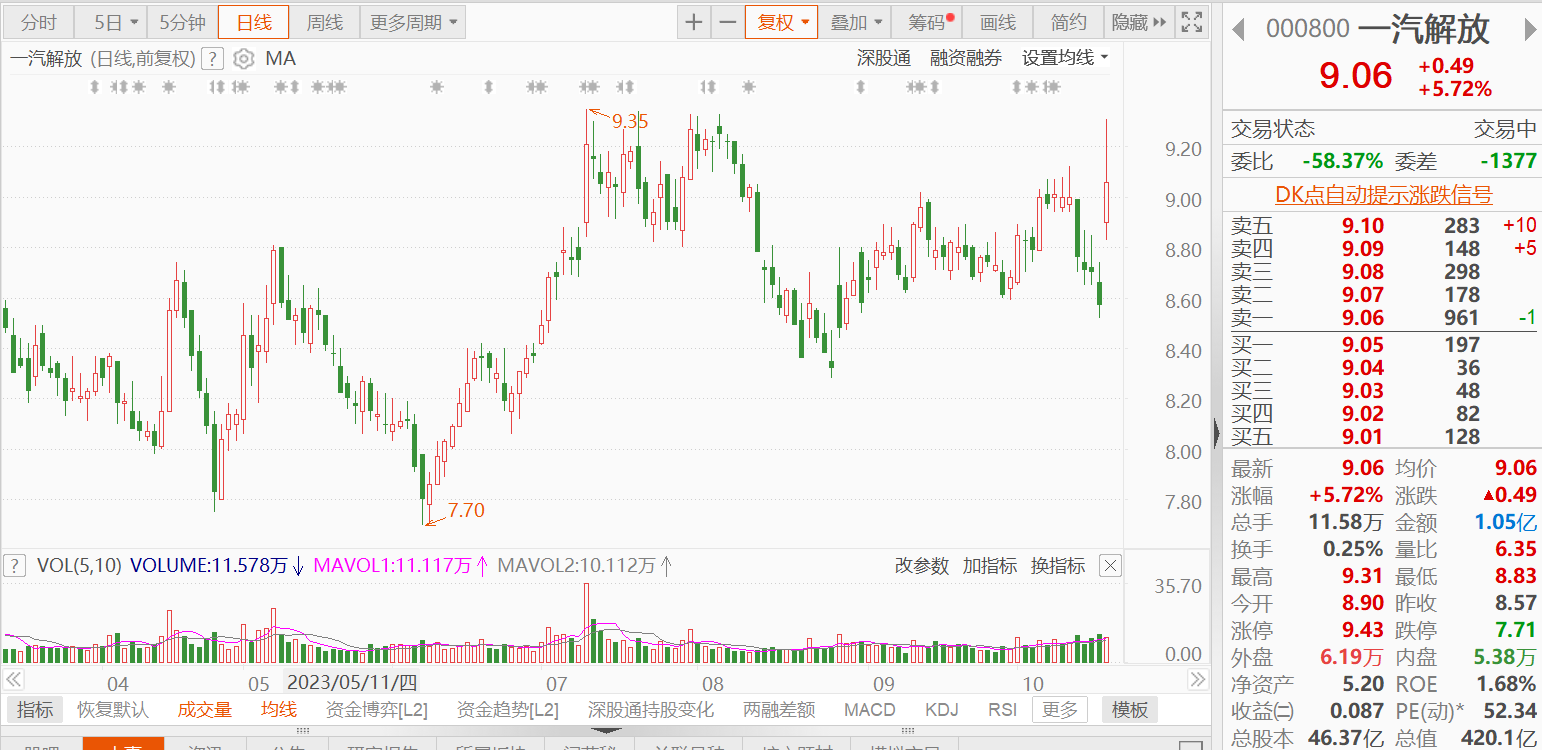Select the 5分钟 period tab
This screenshot has height=750, width=1542.
(182, 22)
